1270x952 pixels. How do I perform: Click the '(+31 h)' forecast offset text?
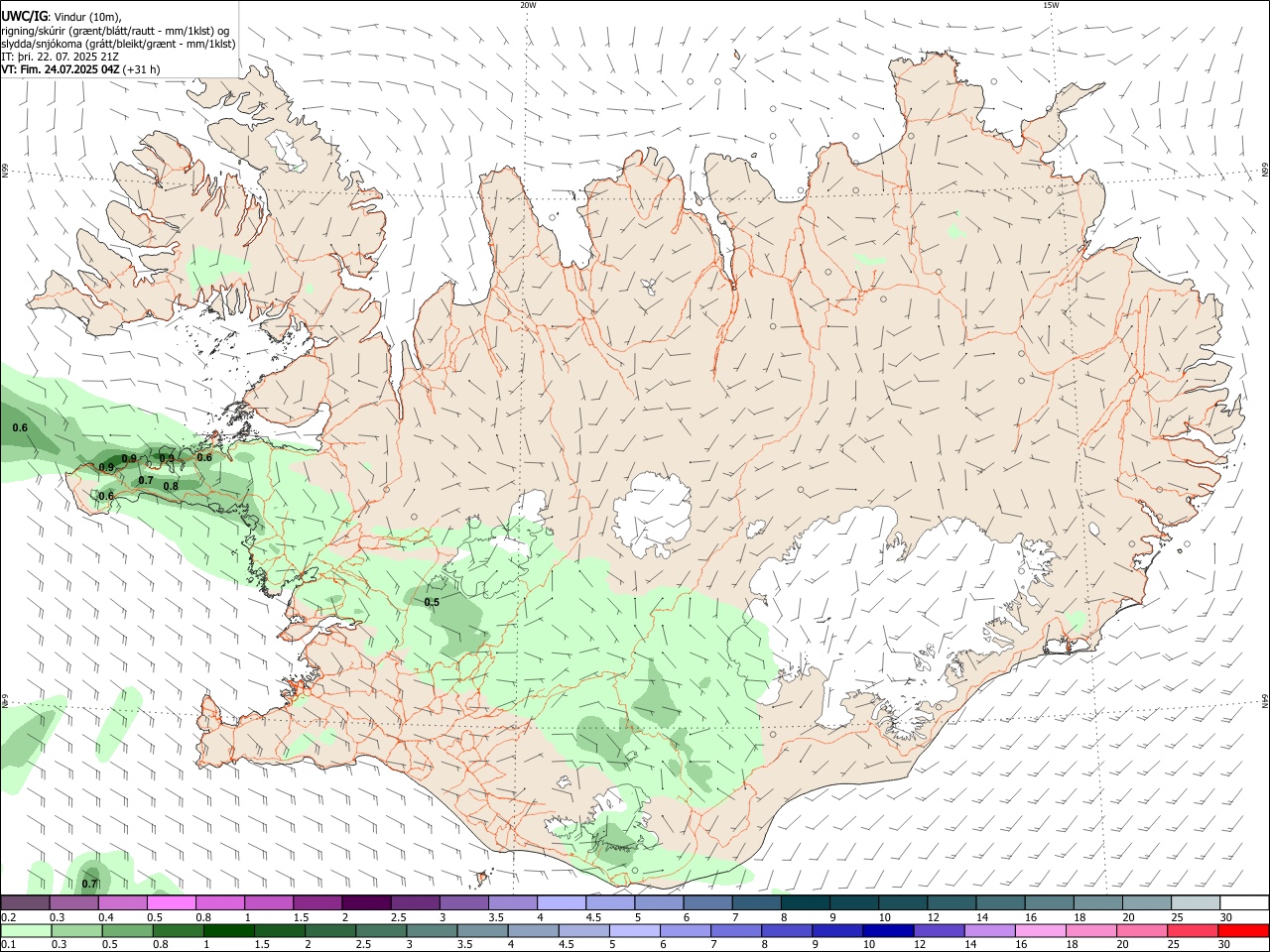point(142,69)
